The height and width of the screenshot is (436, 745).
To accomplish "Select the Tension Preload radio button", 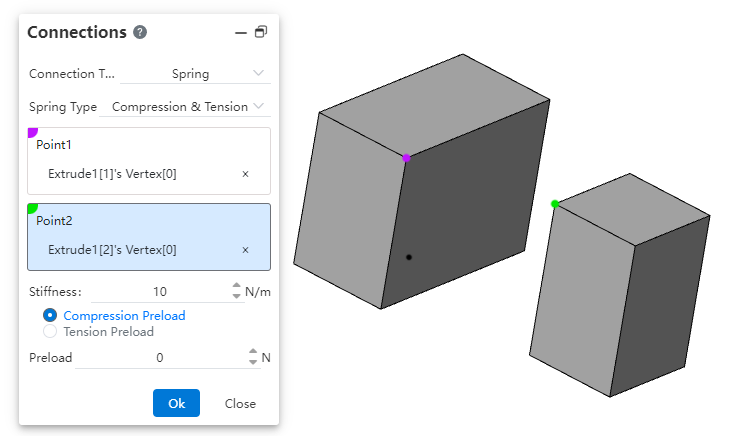I will click(x=50, y=332).
